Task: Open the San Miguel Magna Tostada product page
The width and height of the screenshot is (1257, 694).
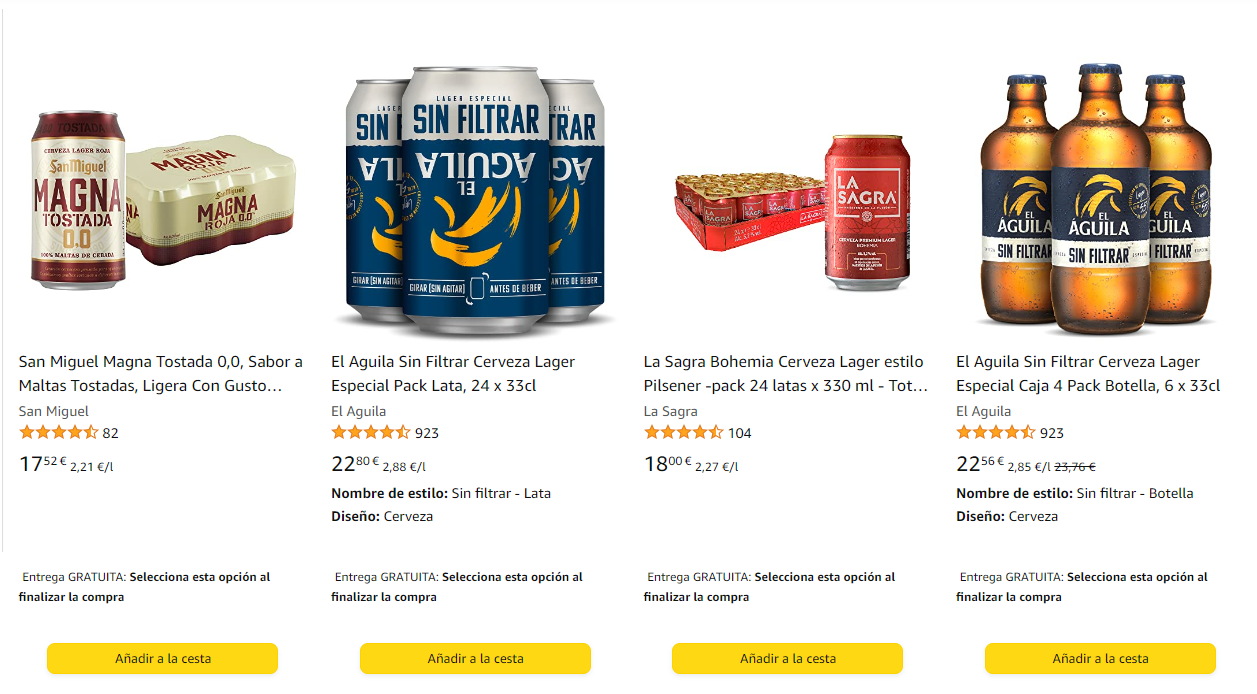Action: coord(160,372)
